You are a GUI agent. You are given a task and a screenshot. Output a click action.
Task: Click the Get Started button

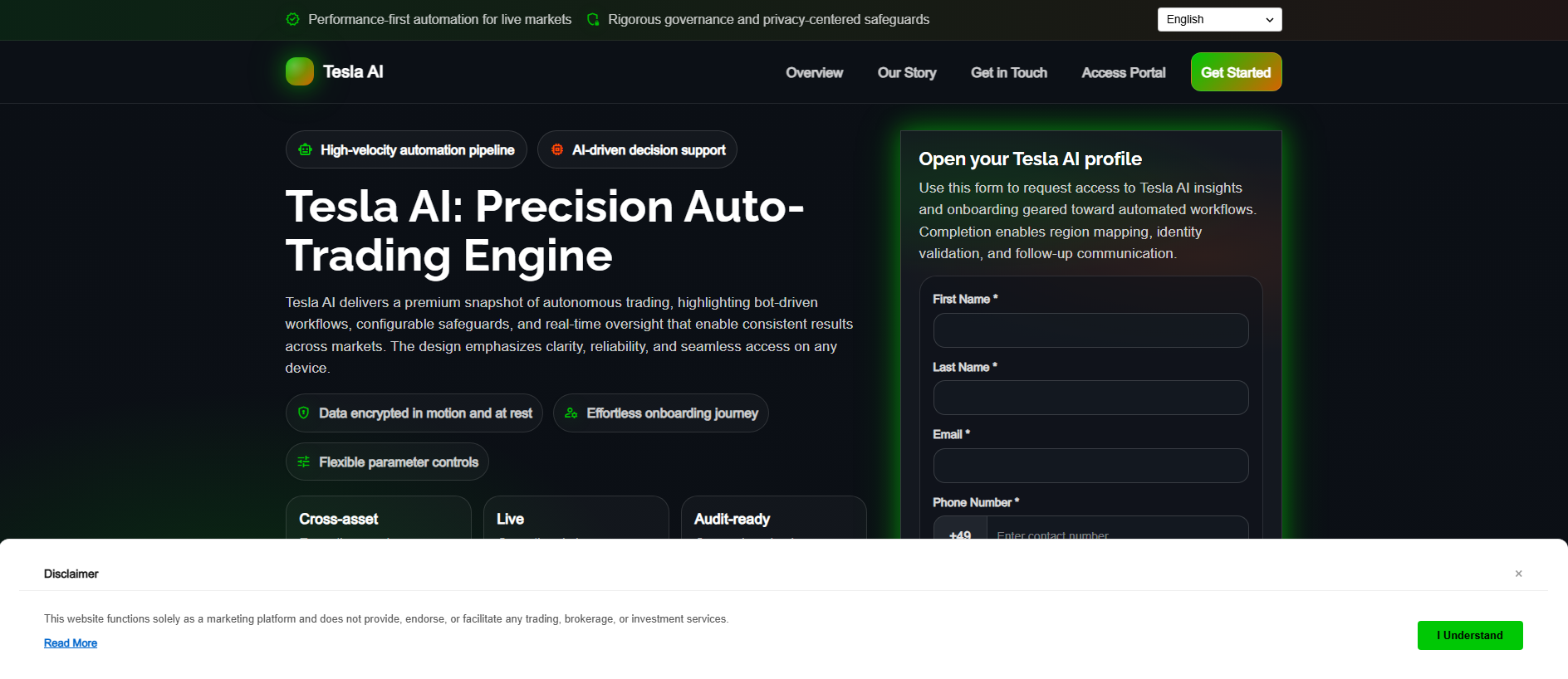(x=1237, y=72)
